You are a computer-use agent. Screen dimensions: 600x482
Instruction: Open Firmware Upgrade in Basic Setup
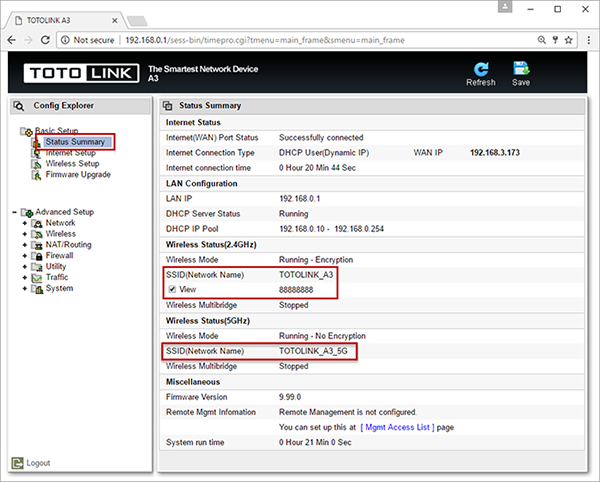tap(78, 175)
